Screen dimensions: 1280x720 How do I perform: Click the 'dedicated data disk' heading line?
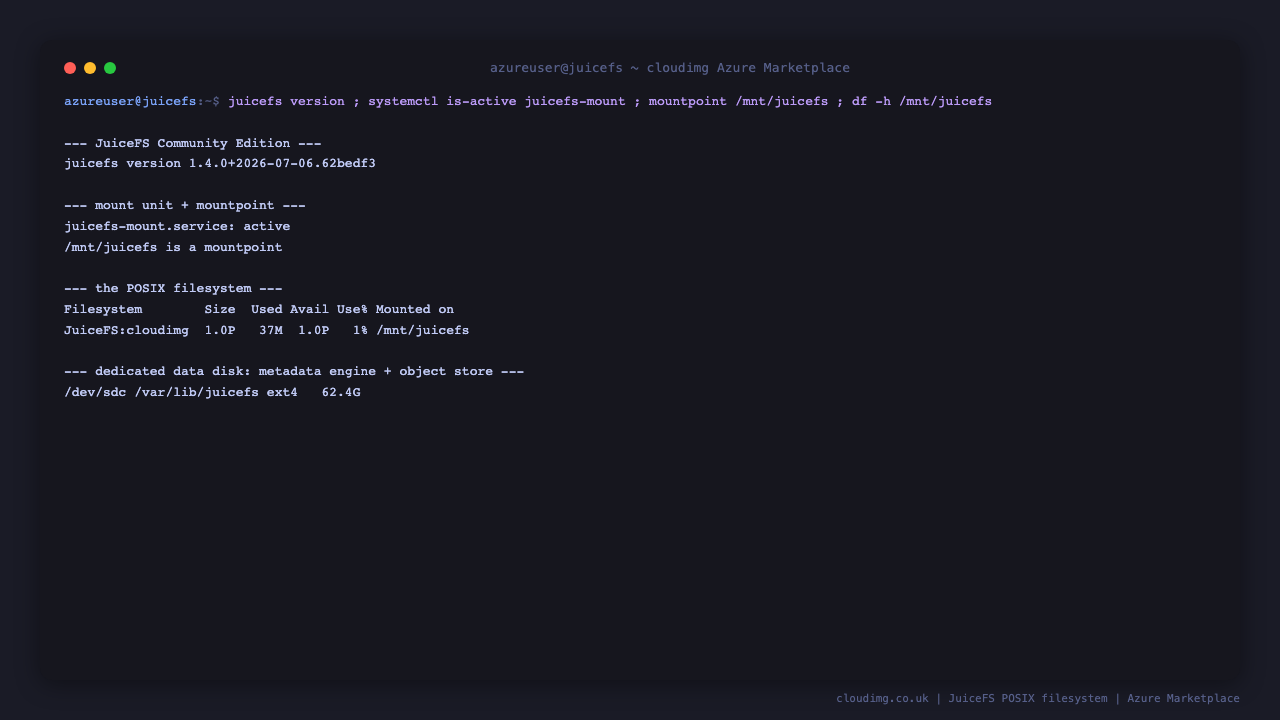coord(294,371)
